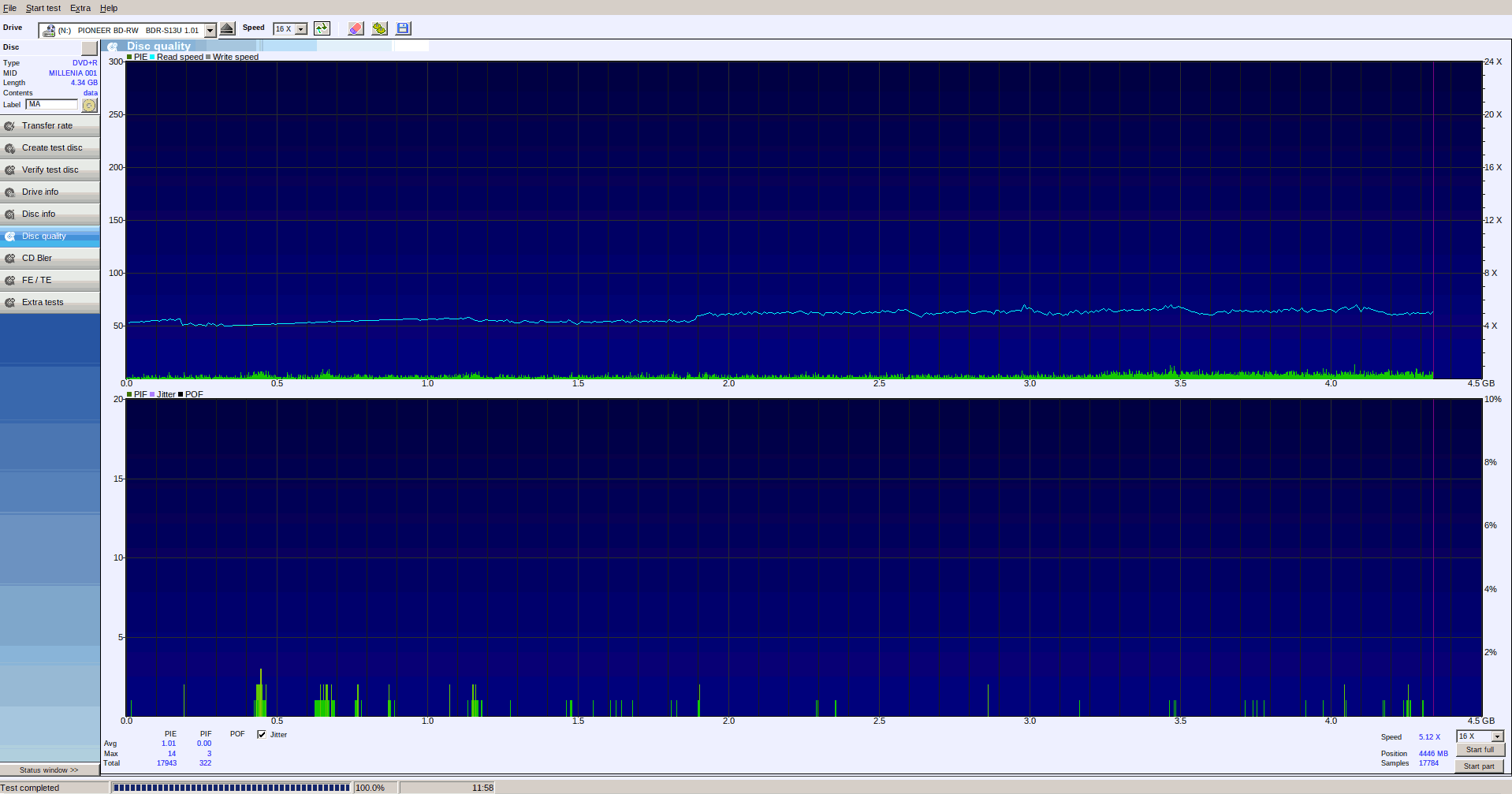Open the Extra tests section

[x=49, y=301]
